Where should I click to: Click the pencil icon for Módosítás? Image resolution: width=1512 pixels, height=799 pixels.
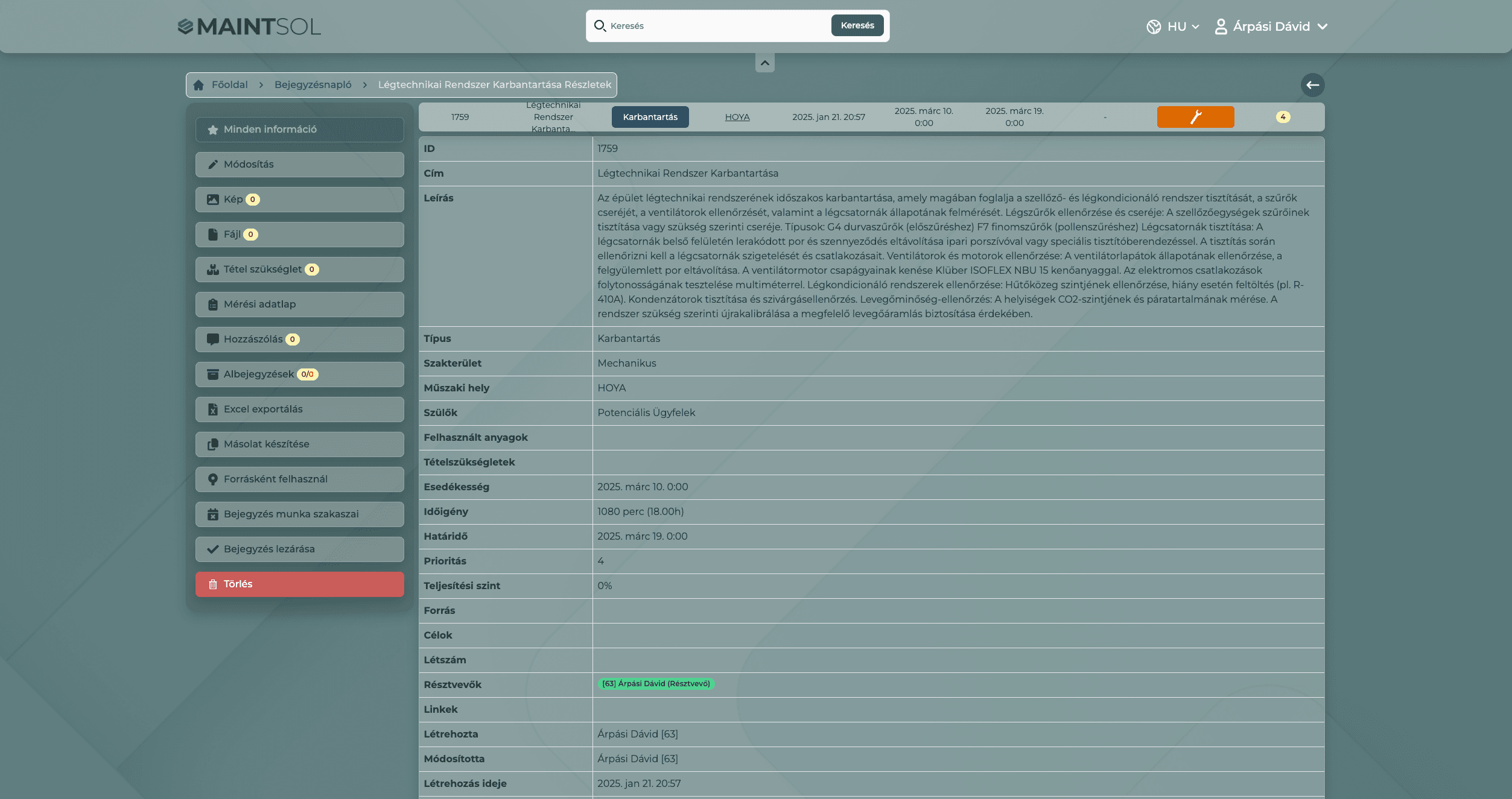coord(213,165)
